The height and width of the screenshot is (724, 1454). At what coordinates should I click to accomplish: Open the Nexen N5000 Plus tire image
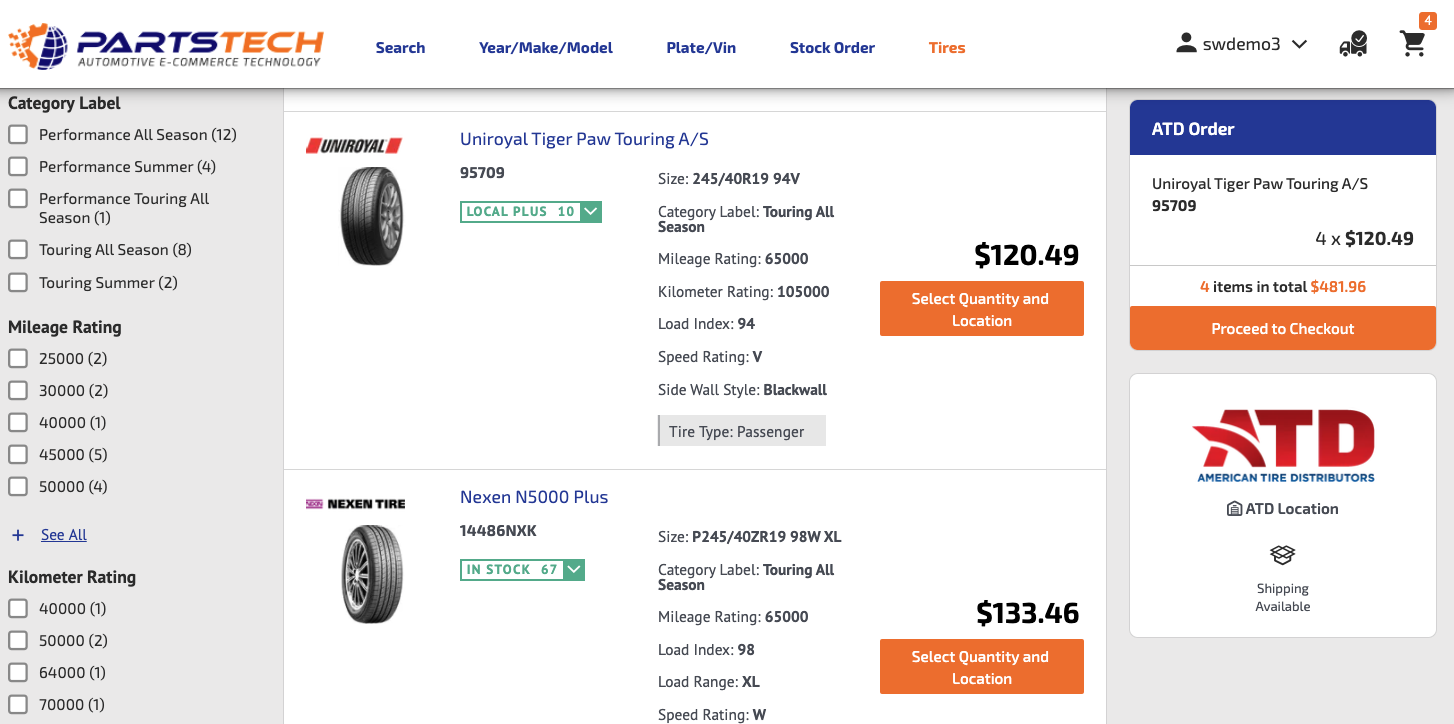coord(371,574)
